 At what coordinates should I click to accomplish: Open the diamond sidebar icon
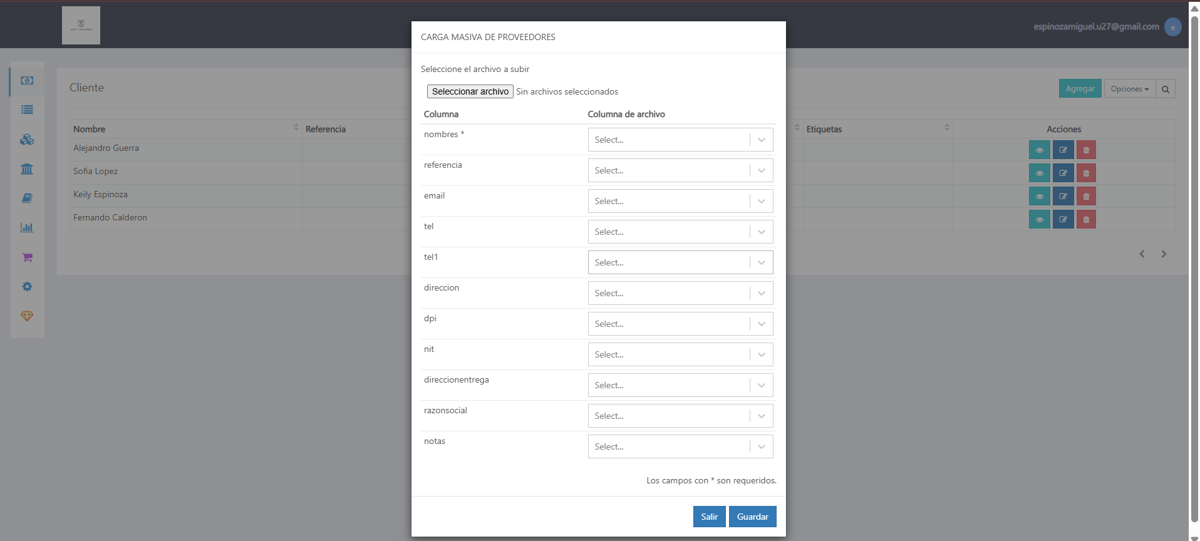[x=27, y=316]
